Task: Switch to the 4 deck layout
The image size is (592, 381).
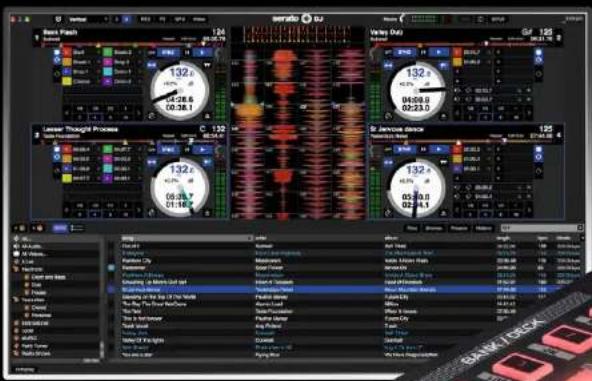Action: click(127, 19)
